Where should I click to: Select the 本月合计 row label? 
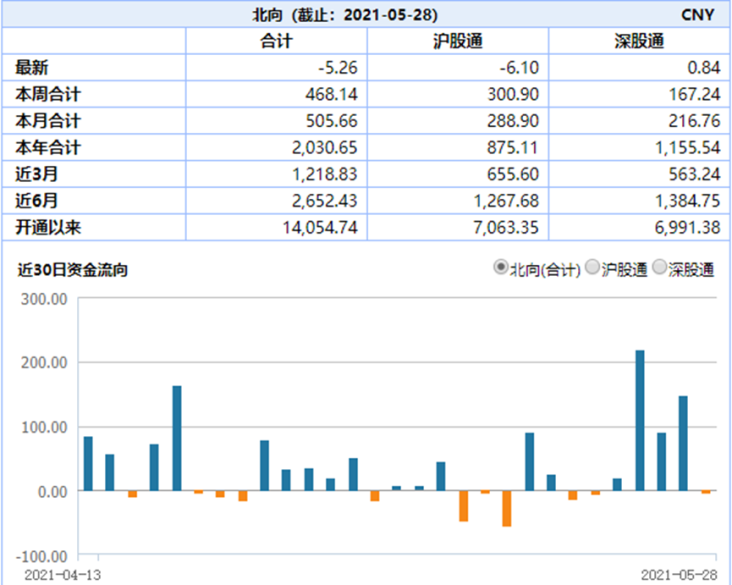point(47,121)
